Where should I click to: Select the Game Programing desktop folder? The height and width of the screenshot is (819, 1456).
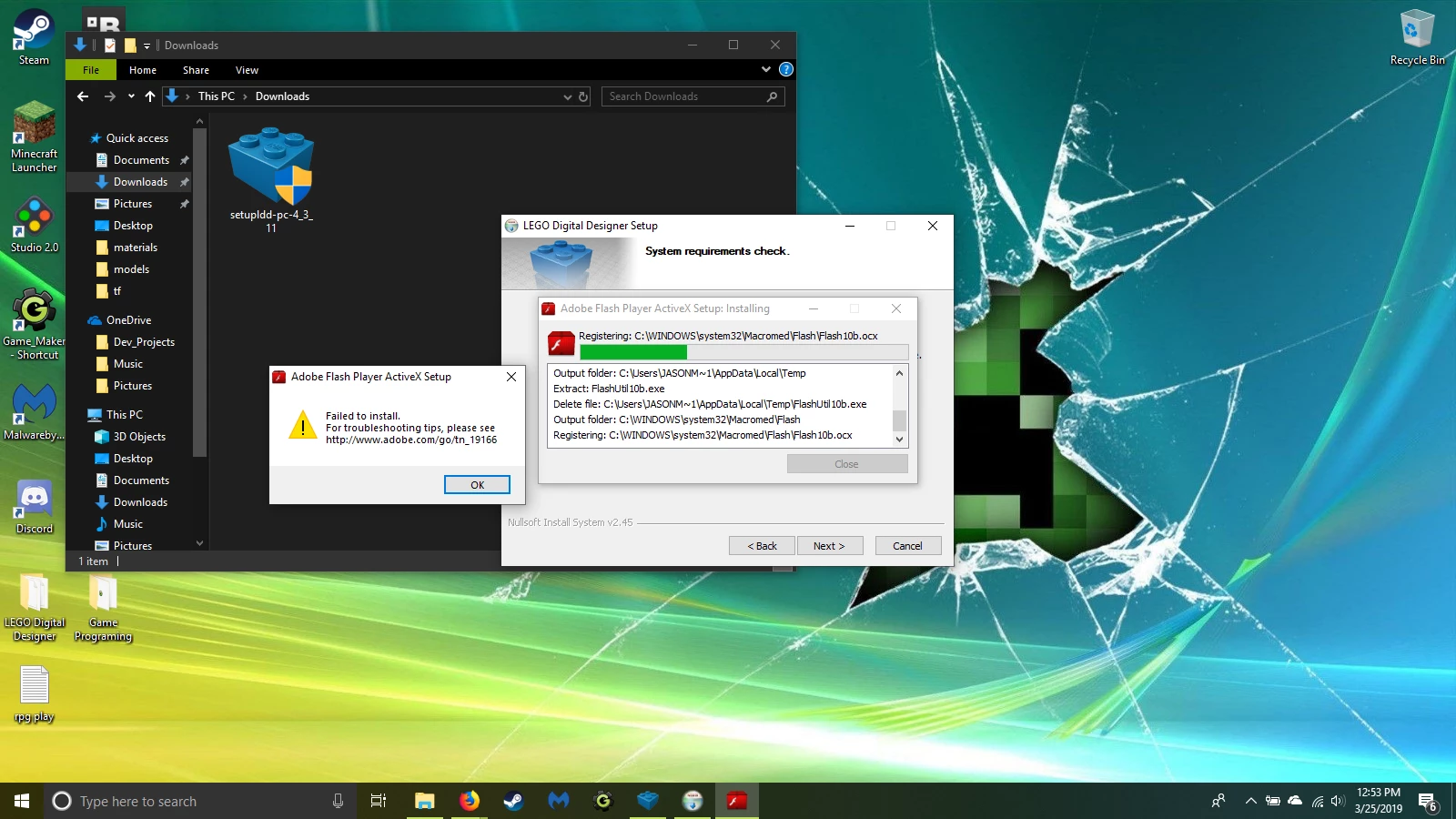[x=103, y=607]
